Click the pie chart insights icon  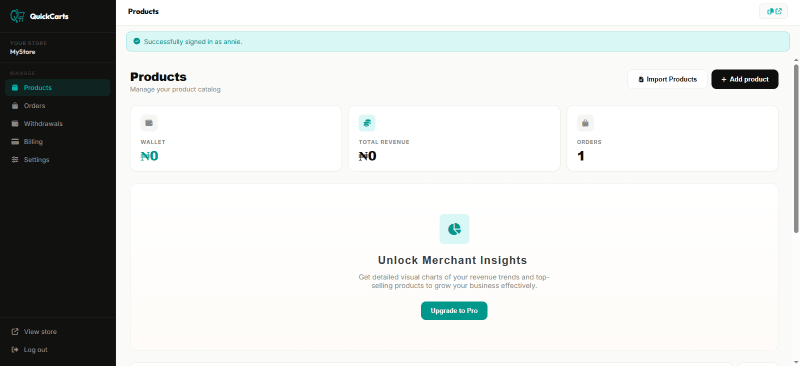[454, 229]
